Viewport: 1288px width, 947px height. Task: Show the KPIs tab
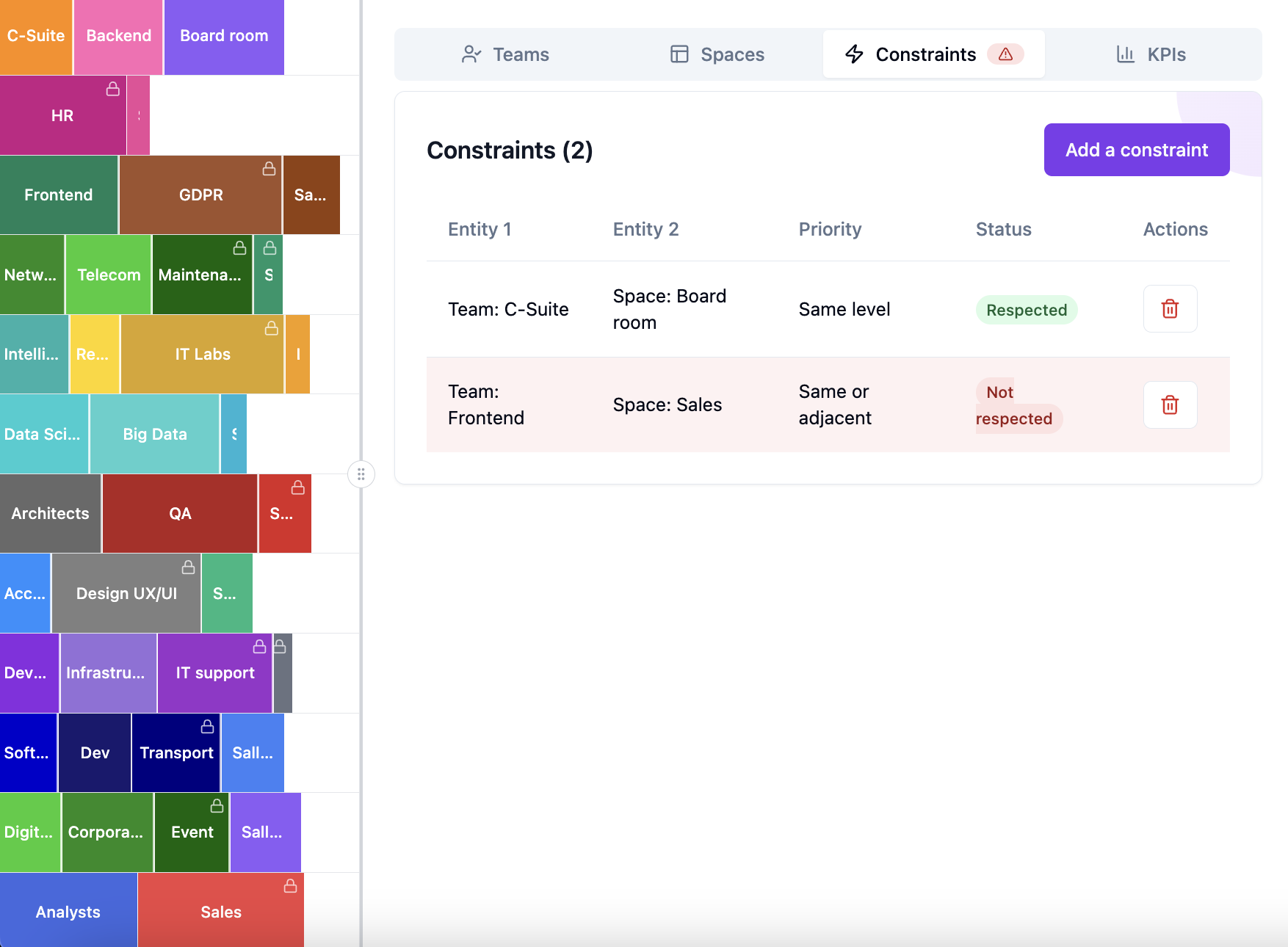click(x=1151, y=54)
